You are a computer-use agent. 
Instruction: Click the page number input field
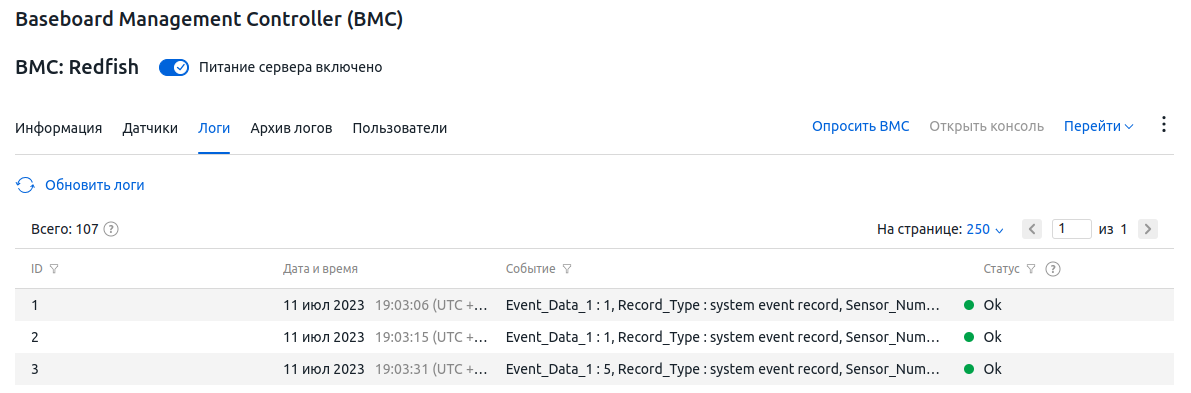1072,229
